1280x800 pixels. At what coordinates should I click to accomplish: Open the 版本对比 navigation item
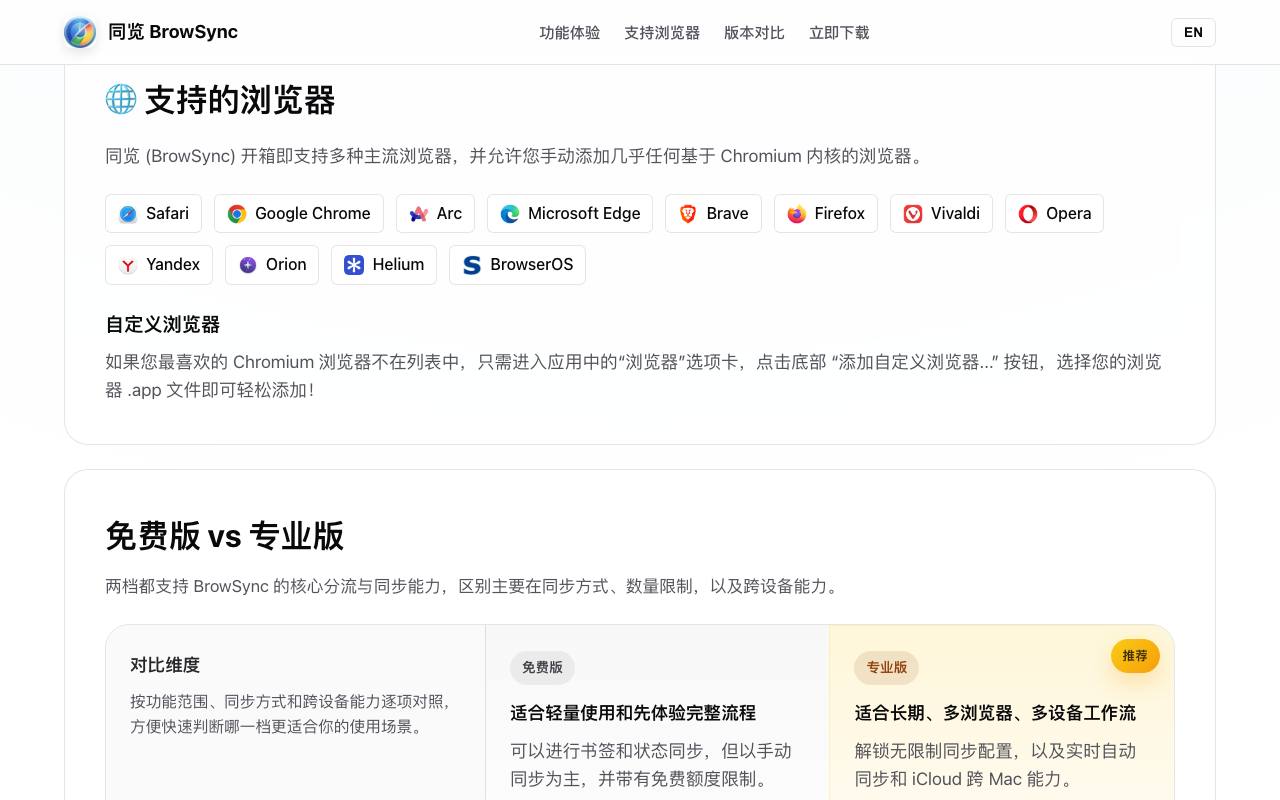coord(754,33)
